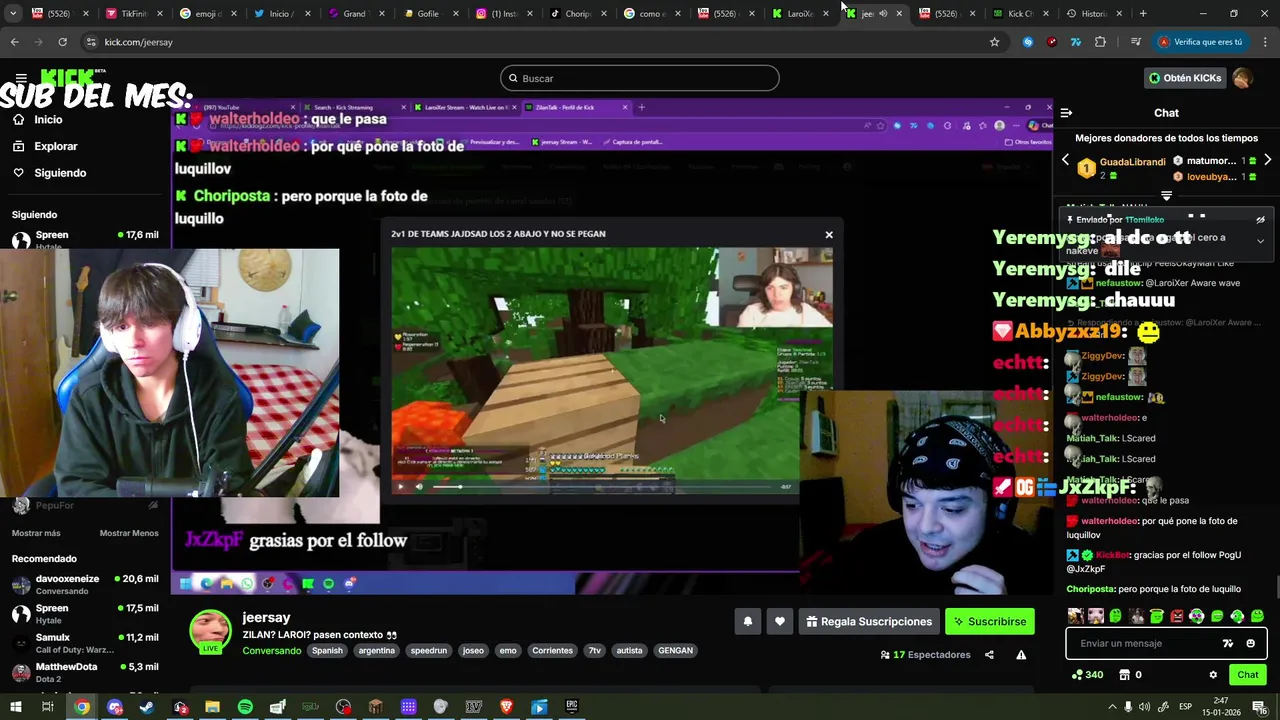Open the jeersay channel avatar
Image resolution: width=1280 pixels, height=720 pixels.
pyautogui.click(x=210, y=632)
